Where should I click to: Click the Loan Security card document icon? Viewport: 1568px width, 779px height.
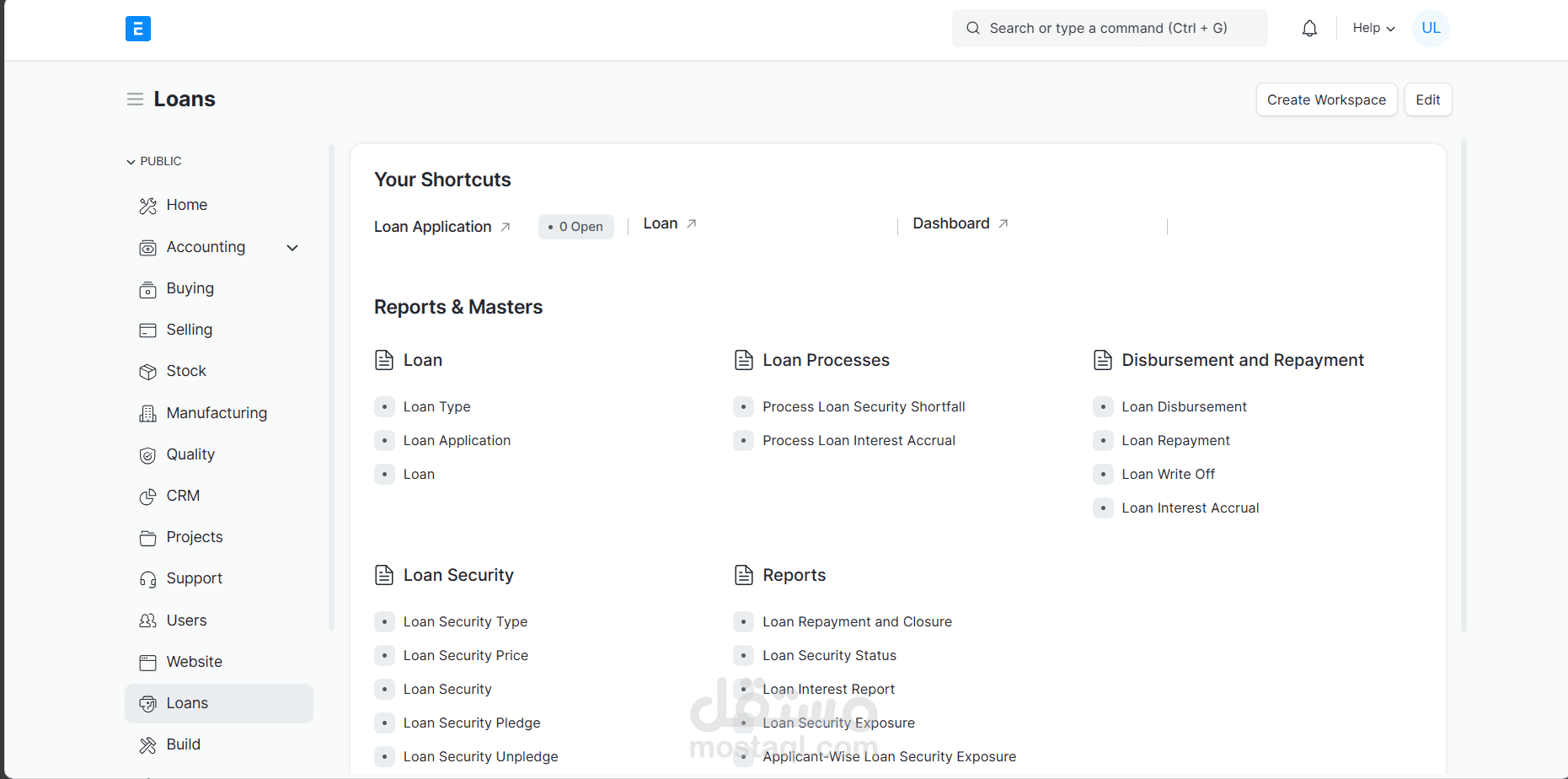384,575
